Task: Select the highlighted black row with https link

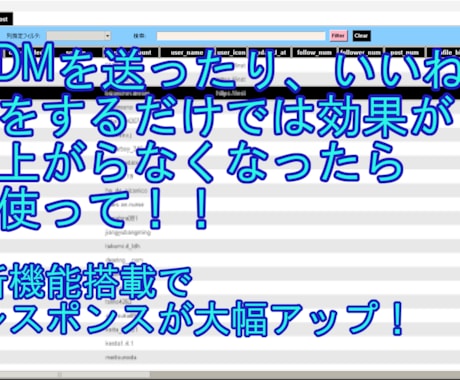Action: (x=230, y=93)
